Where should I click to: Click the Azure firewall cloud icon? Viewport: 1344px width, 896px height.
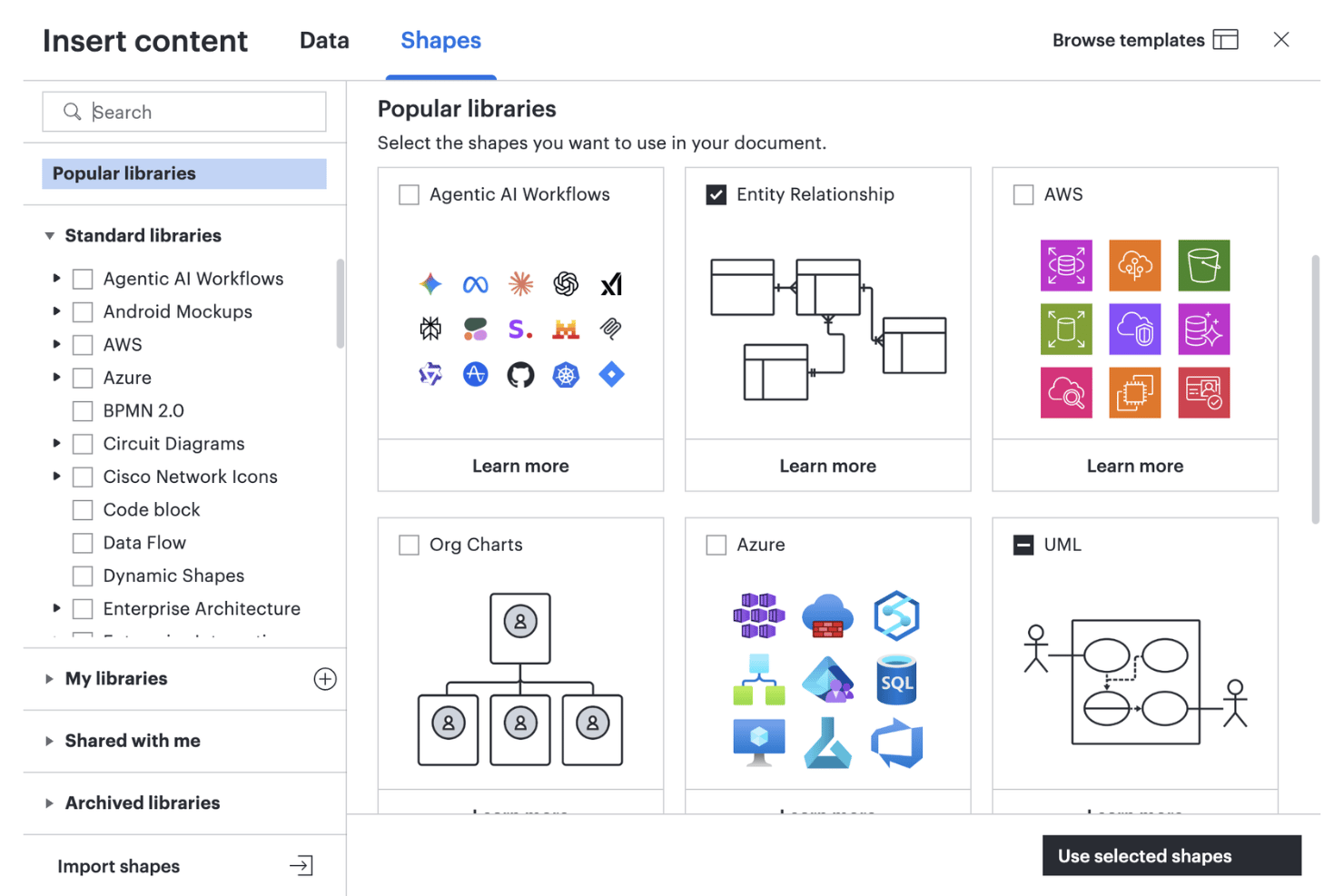point(827,616)
